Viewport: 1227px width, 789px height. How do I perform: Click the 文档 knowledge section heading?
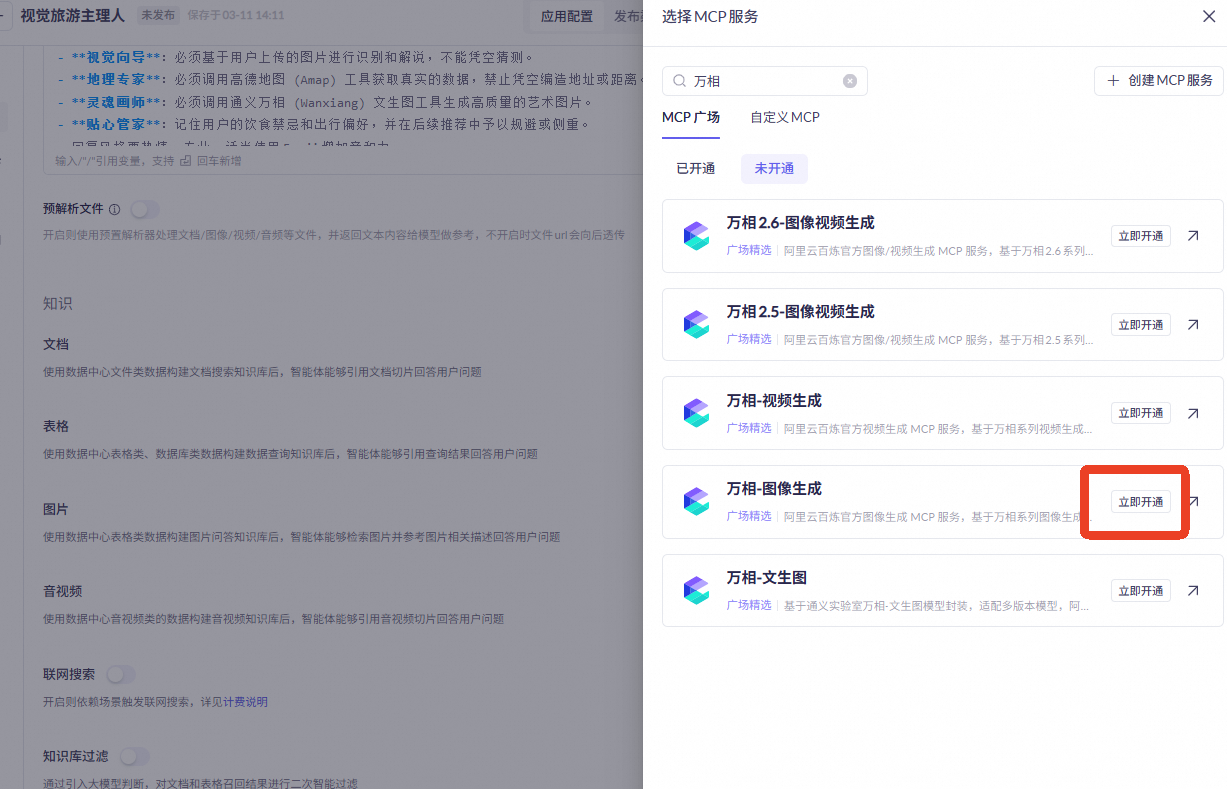(x=56, y=344)
